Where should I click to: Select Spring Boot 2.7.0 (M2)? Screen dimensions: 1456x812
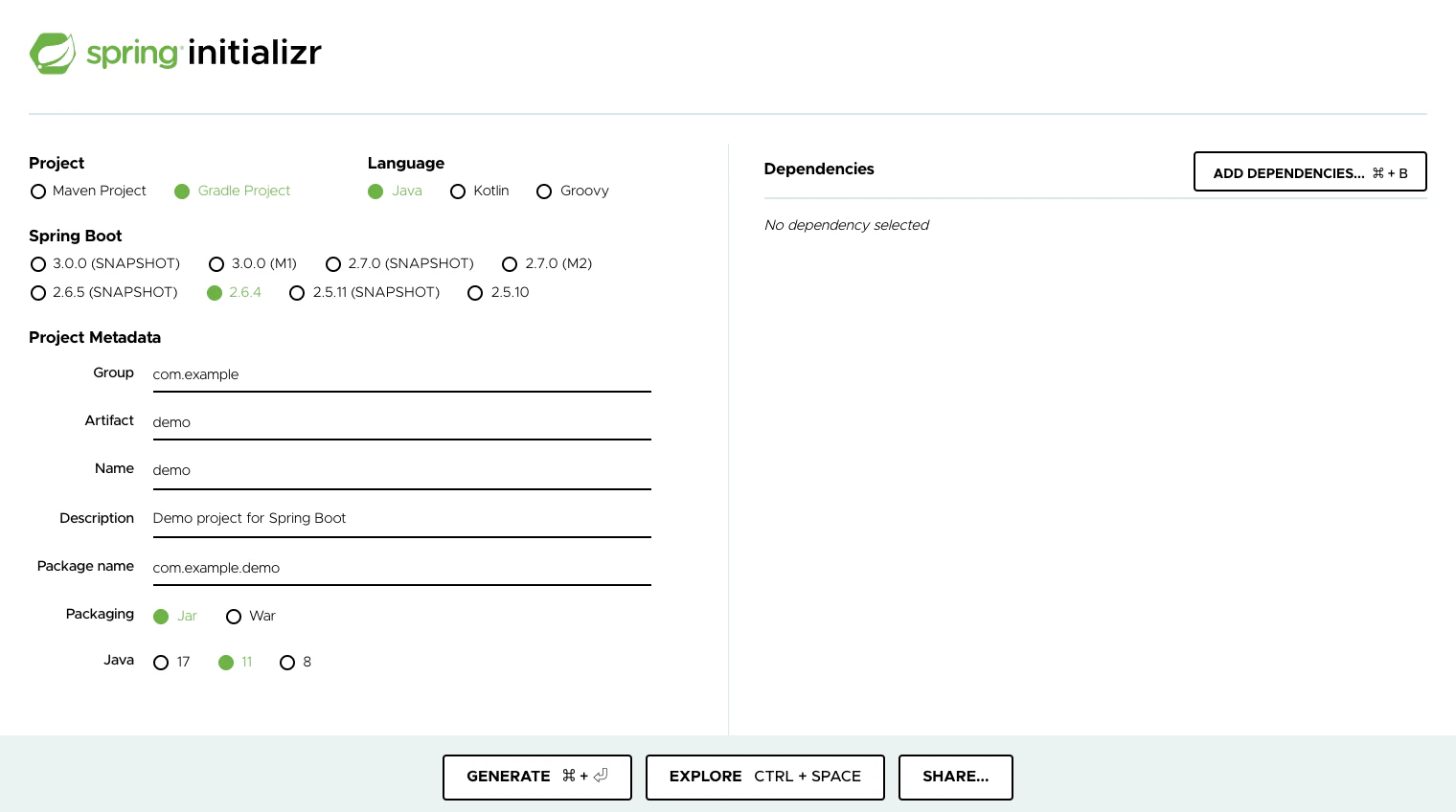coord(547,263)
